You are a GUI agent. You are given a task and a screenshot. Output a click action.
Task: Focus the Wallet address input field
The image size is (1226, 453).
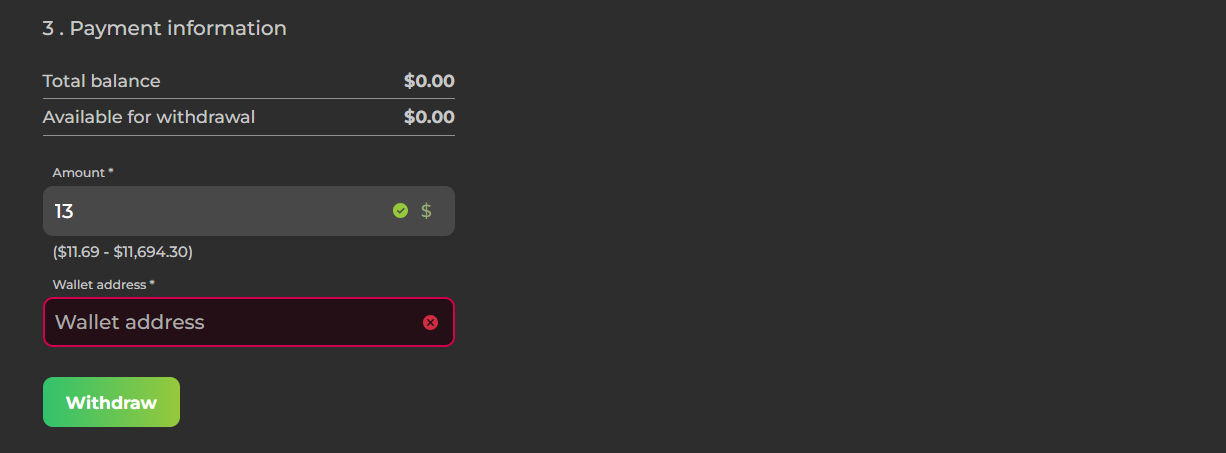click(230, 322)
